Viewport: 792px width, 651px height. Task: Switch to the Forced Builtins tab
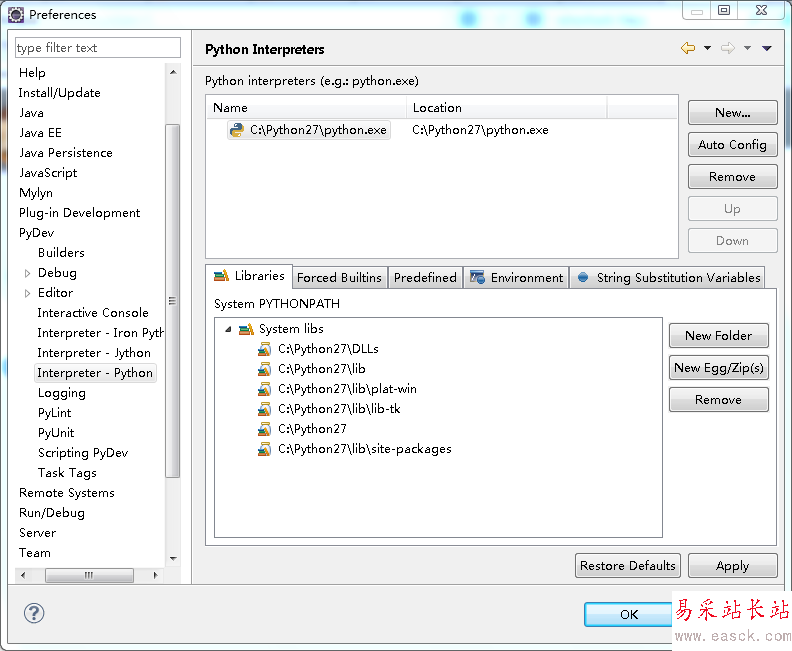[339, 278]
